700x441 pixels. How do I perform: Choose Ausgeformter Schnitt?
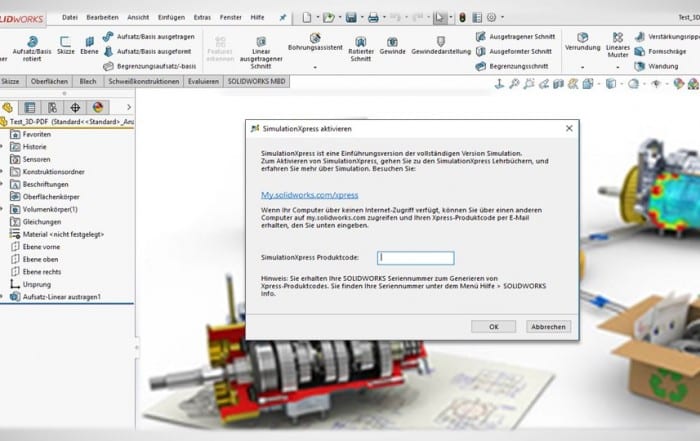pos(514,51)
